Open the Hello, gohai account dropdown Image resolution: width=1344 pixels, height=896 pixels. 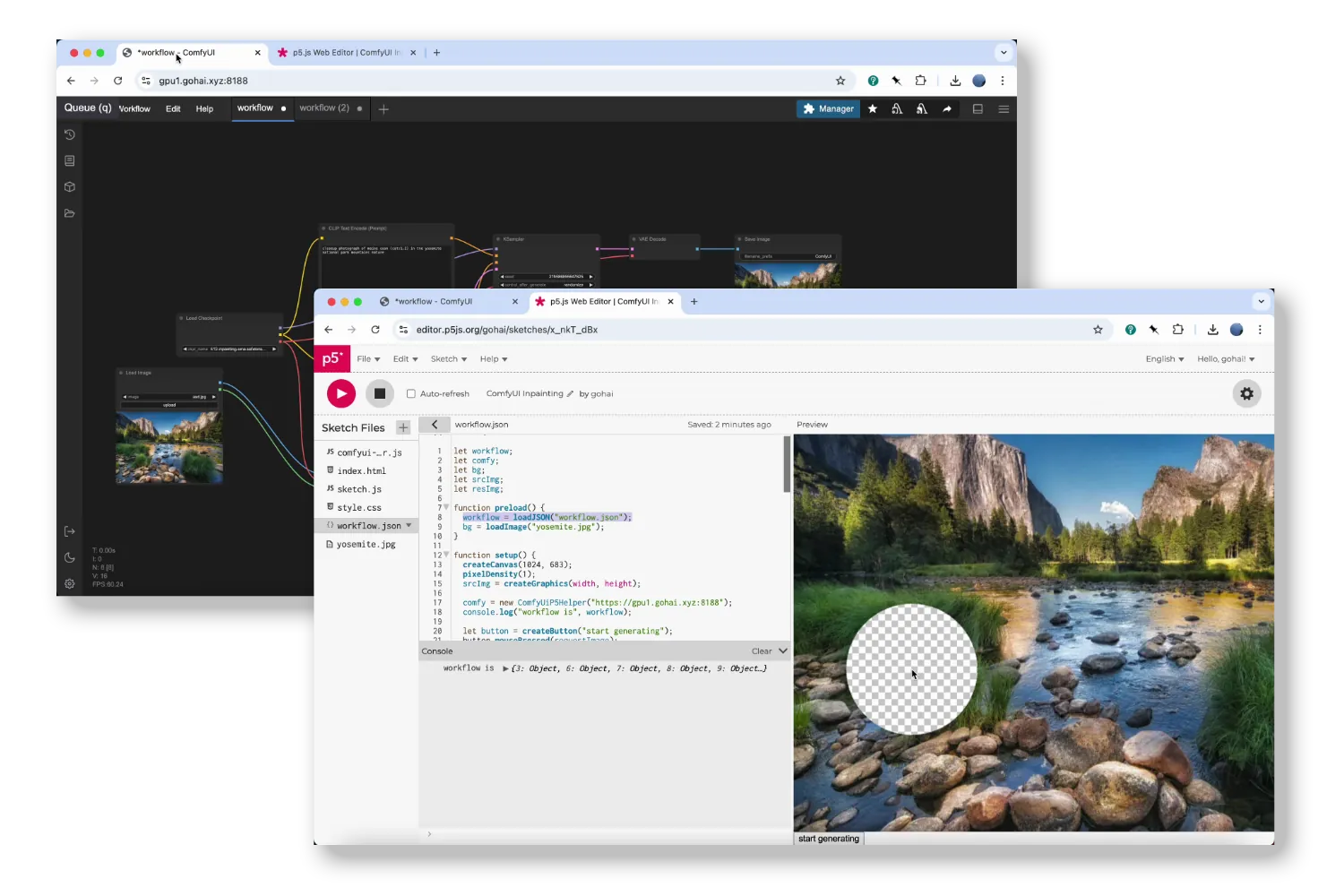tap(1226, 358)
